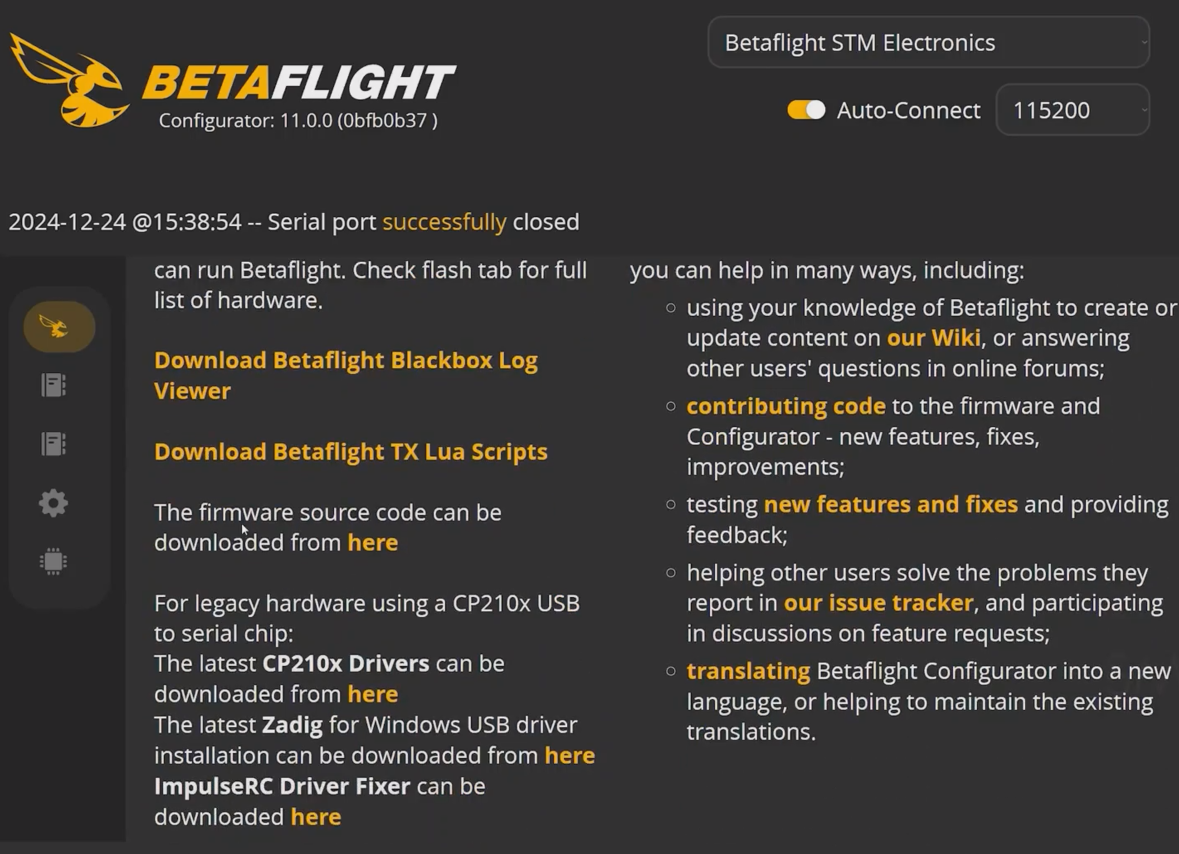Toggle the Auto-Connect switch

(x=806, y=110)
